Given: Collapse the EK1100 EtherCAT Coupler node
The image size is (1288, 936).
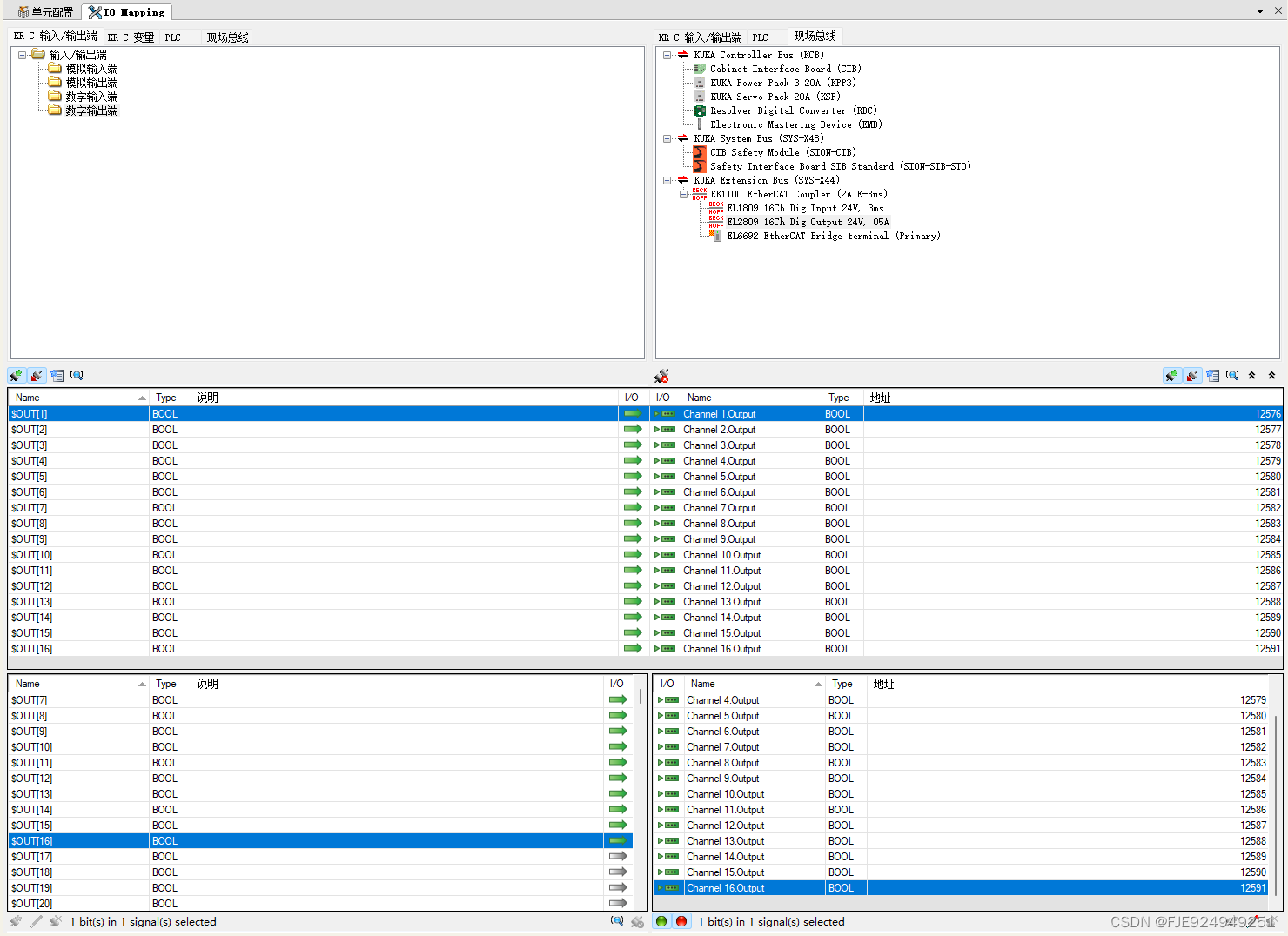Looking at the screenshot, I should pos(684,194).
